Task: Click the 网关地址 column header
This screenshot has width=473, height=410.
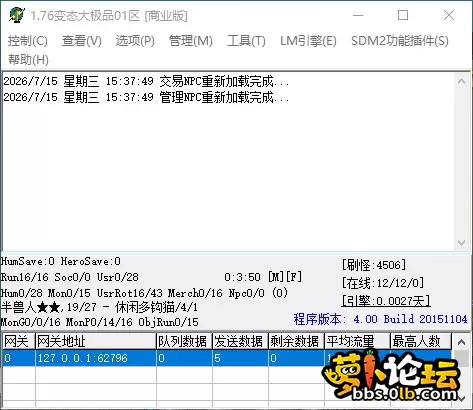Action: coord(96,341)
